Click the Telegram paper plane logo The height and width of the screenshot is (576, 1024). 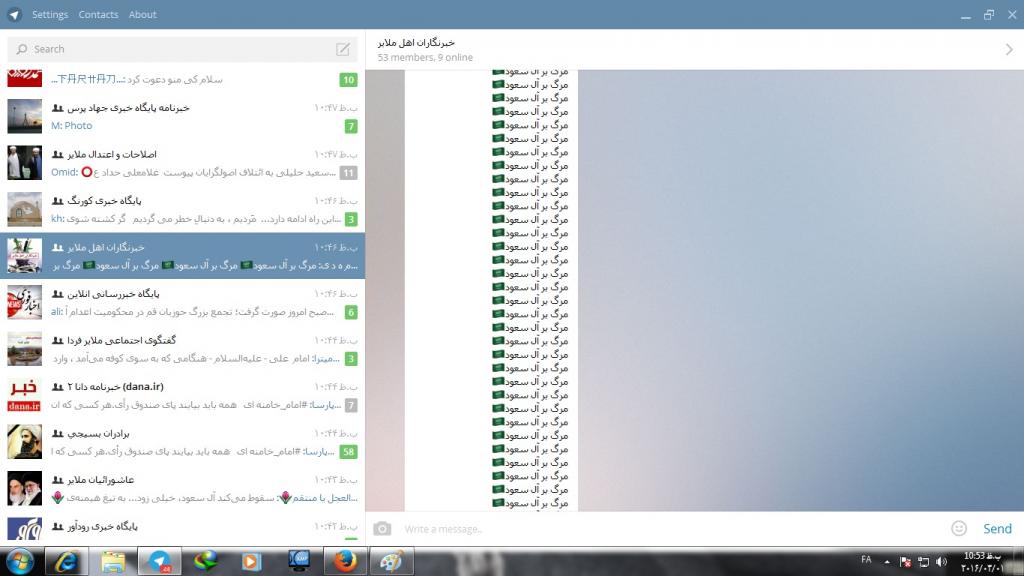14,14
